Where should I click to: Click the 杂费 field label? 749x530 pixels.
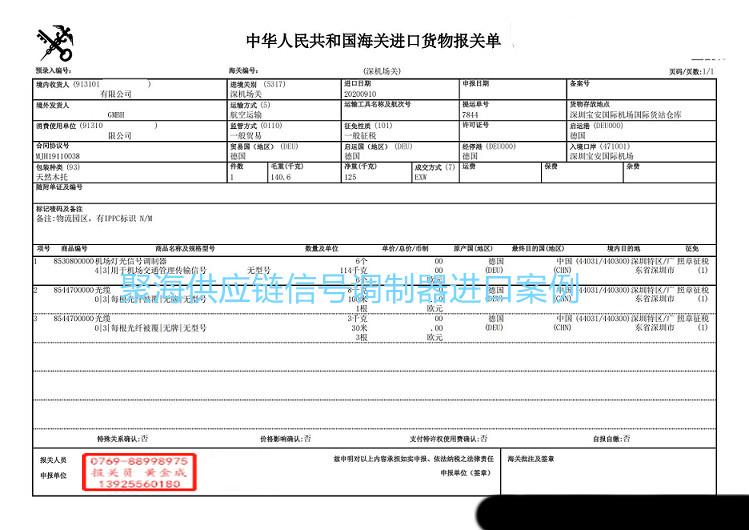point(633,166)
